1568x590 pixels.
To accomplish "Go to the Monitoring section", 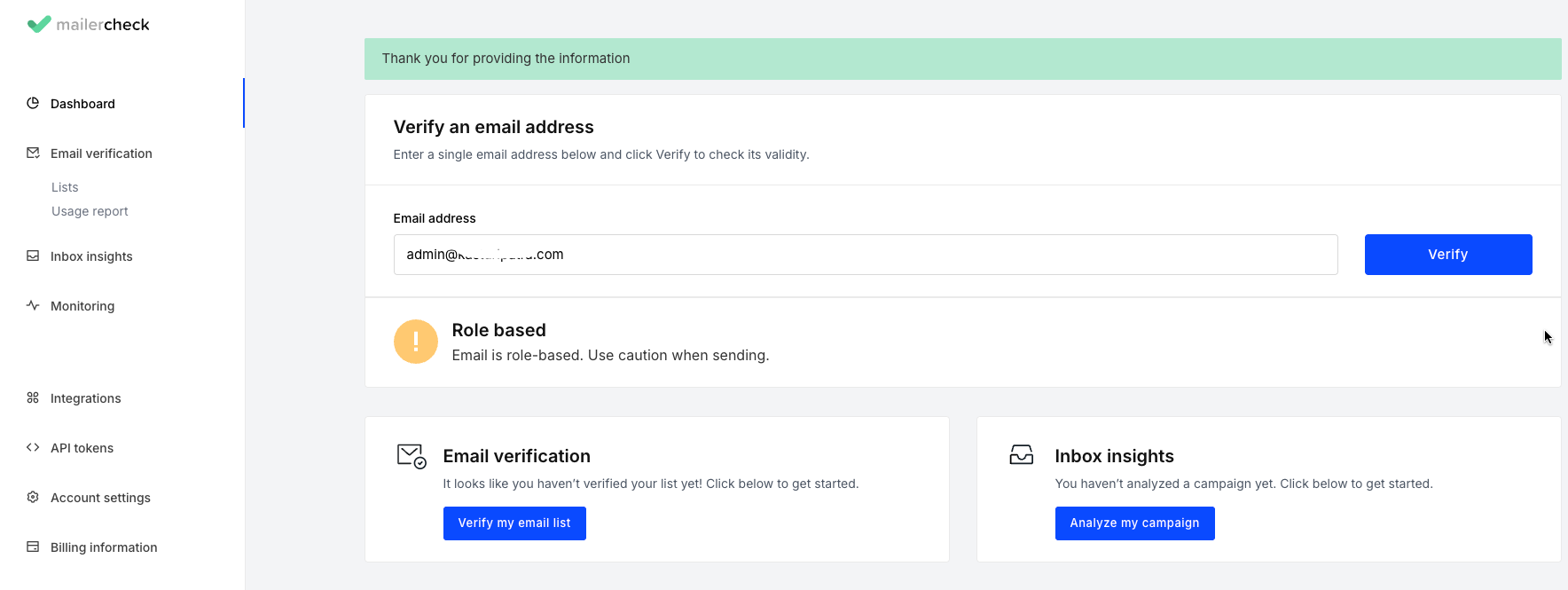I will pos(82,306).
